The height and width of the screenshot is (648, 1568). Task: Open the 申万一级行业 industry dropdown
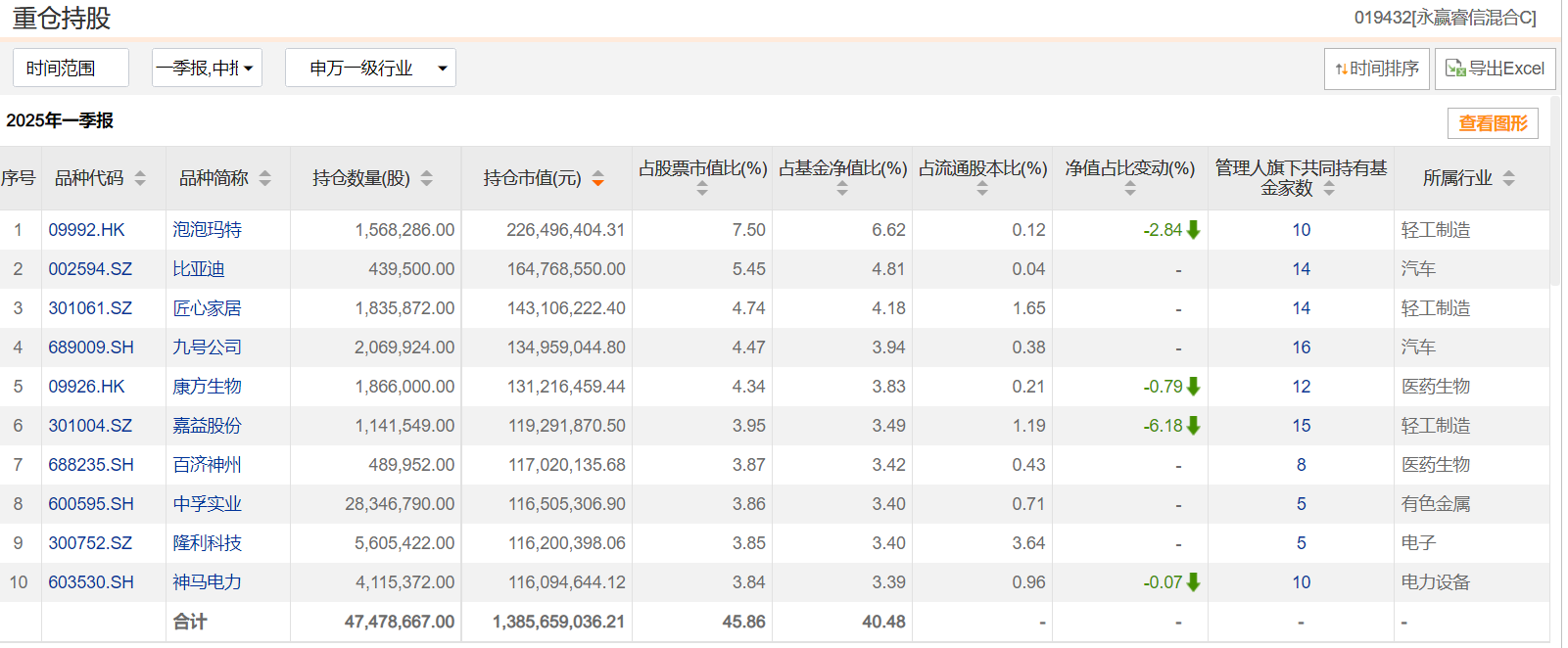(x=370, y=68)
